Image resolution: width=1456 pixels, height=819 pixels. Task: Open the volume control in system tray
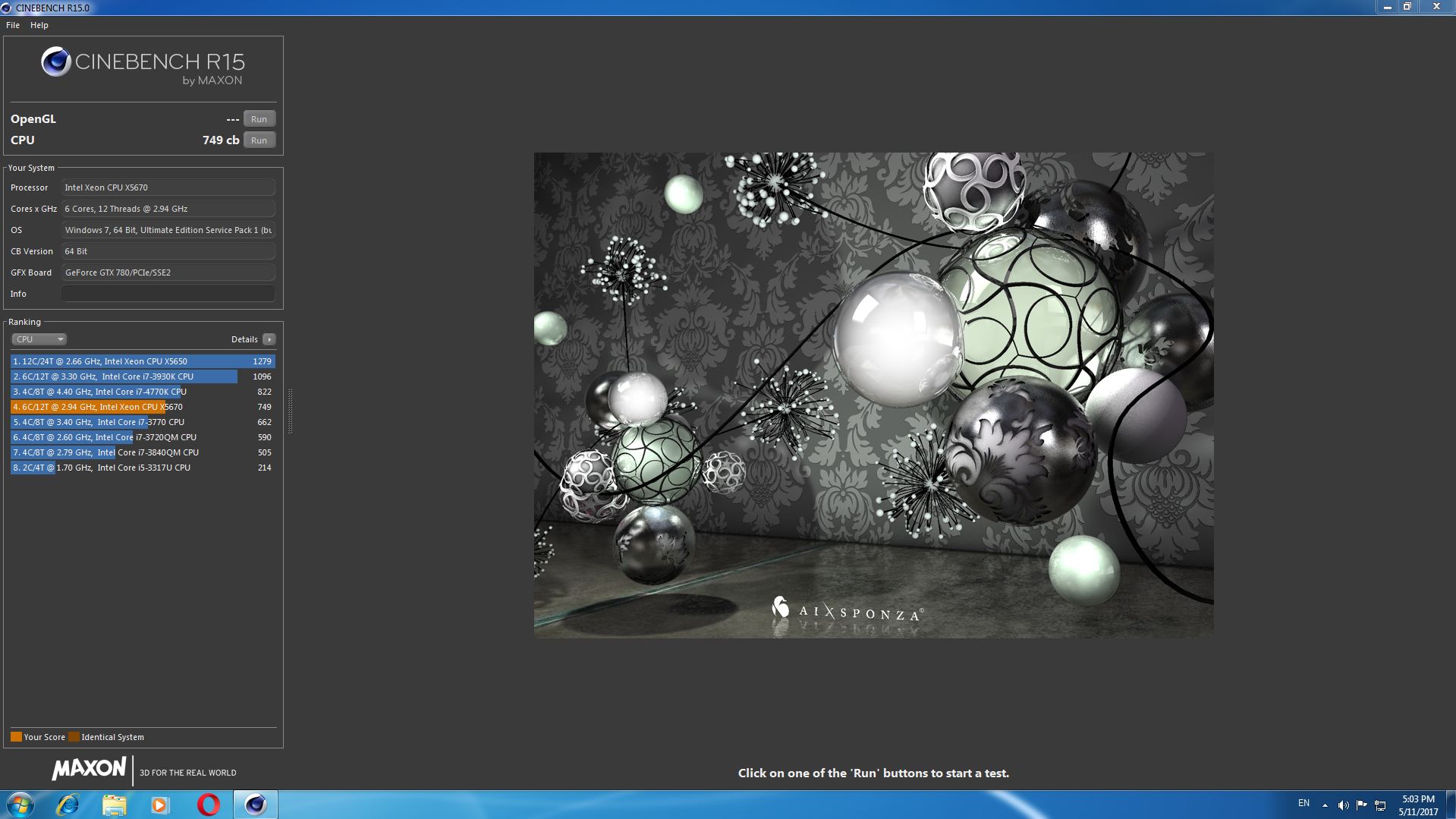pyautogui.click(x=1344, y=804)
